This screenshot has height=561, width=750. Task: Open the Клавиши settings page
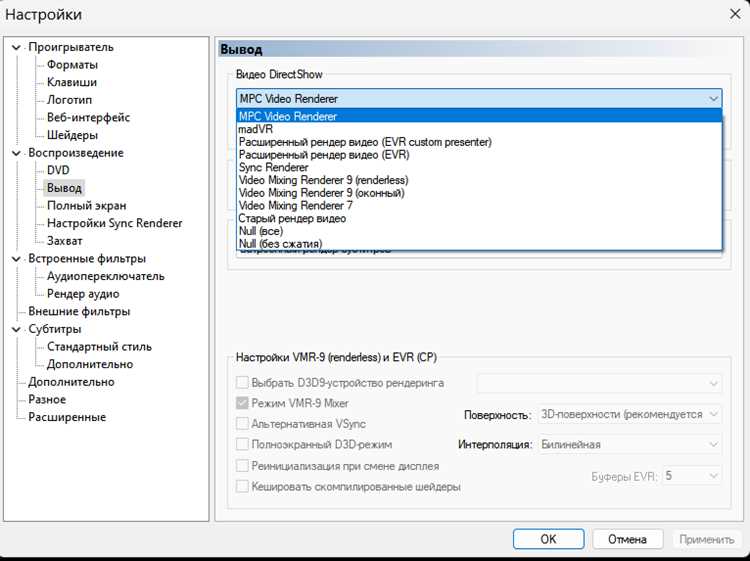click(x=72, y=82)
